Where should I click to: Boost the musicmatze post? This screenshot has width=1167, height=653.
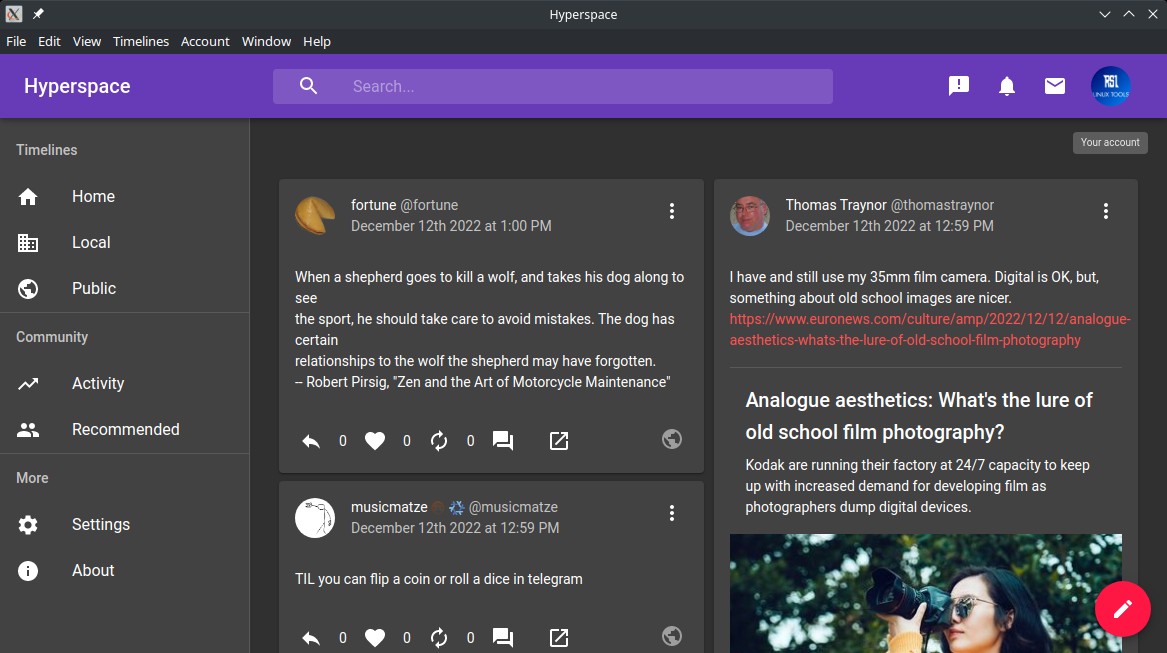point(439,637)
